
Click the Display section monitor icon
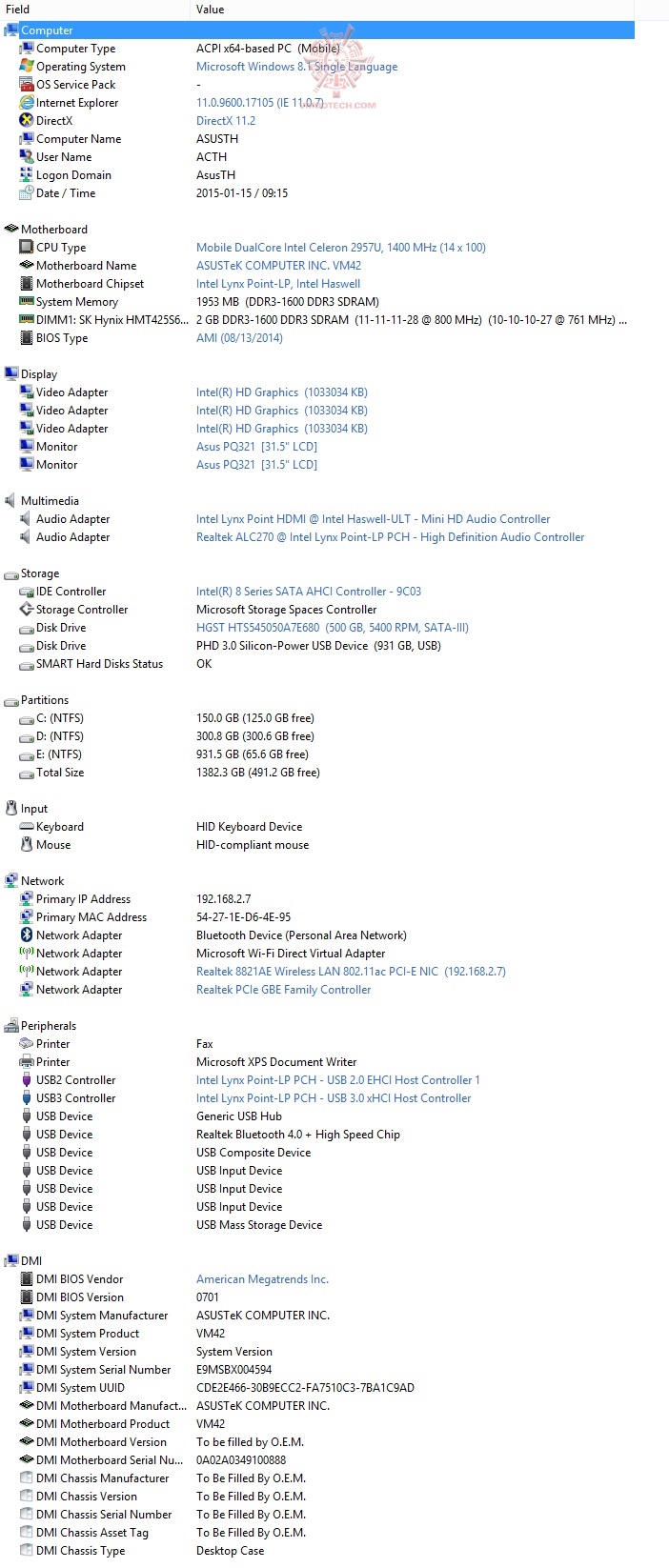(x=11, y=374)
